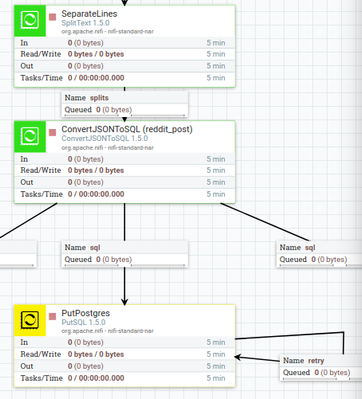Click the backpressure bar under splits queue
The image size is (362, 399).
[125, 115]
